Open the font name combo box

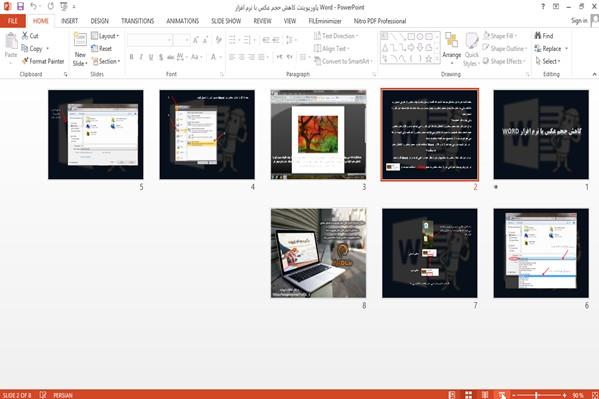(x=149, y=40)
